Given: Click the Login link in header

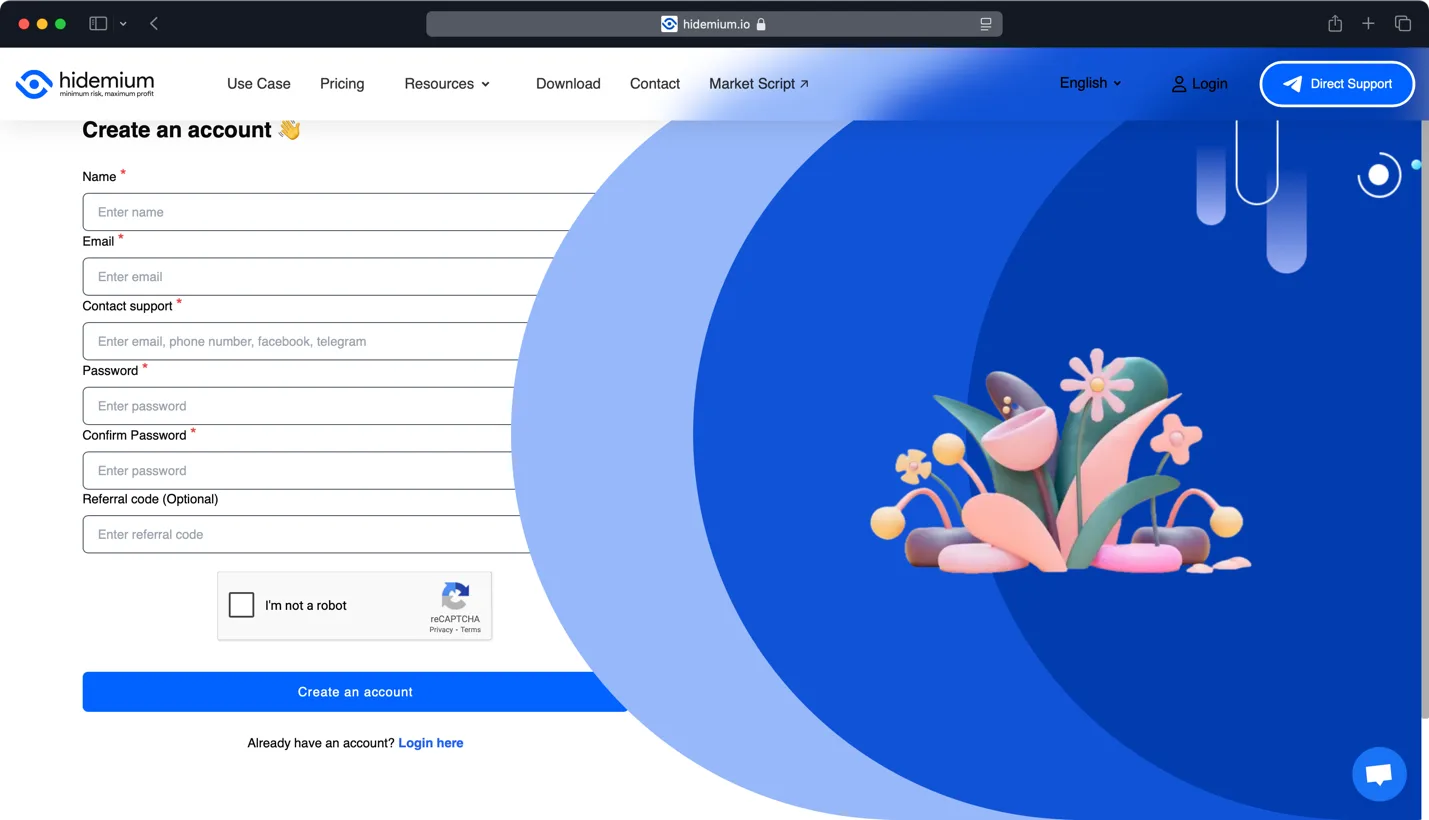Looking at the screenshot, I should coord(1199,84).
